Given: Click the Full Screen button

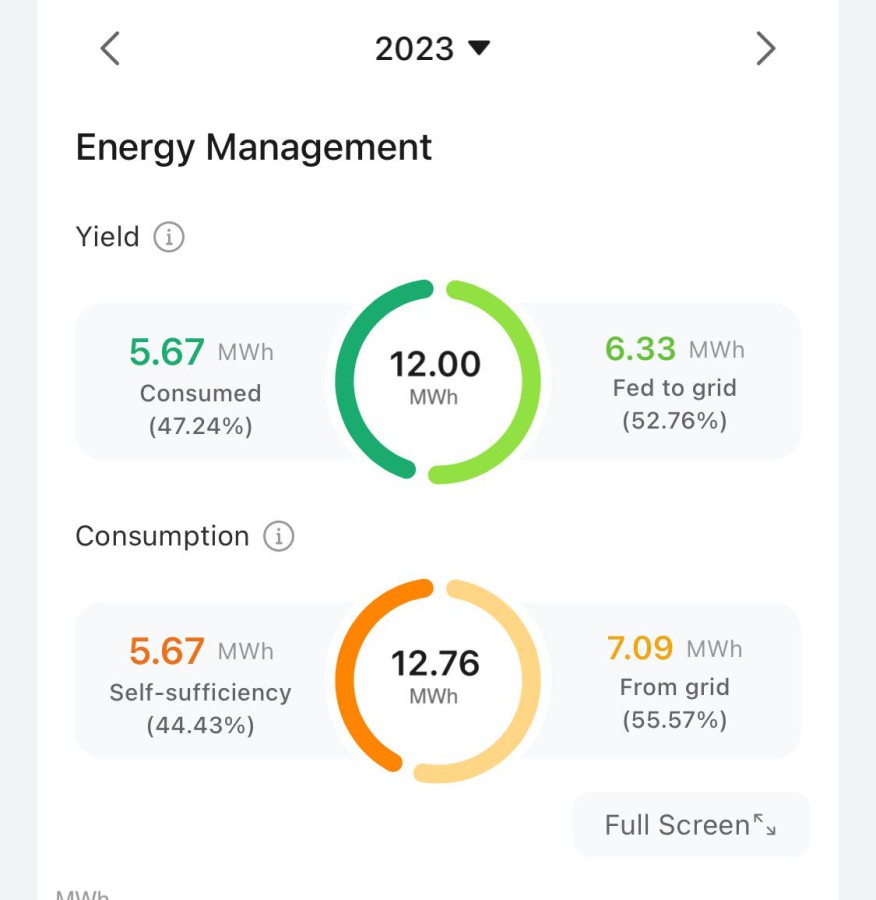Looking at the screenshot, I should point(691,825).
